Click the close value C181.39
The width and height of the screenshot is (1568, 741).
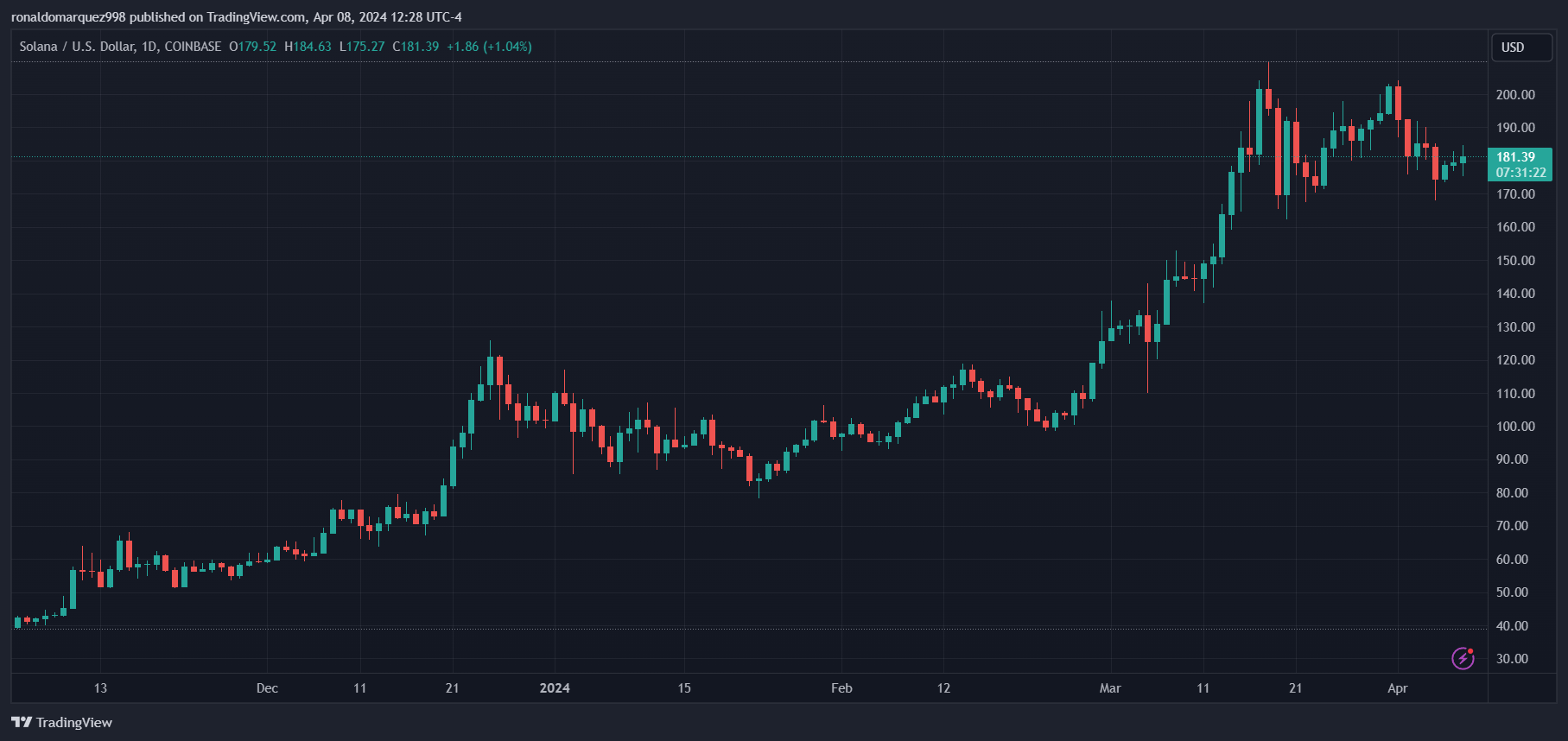coord(416,47)
